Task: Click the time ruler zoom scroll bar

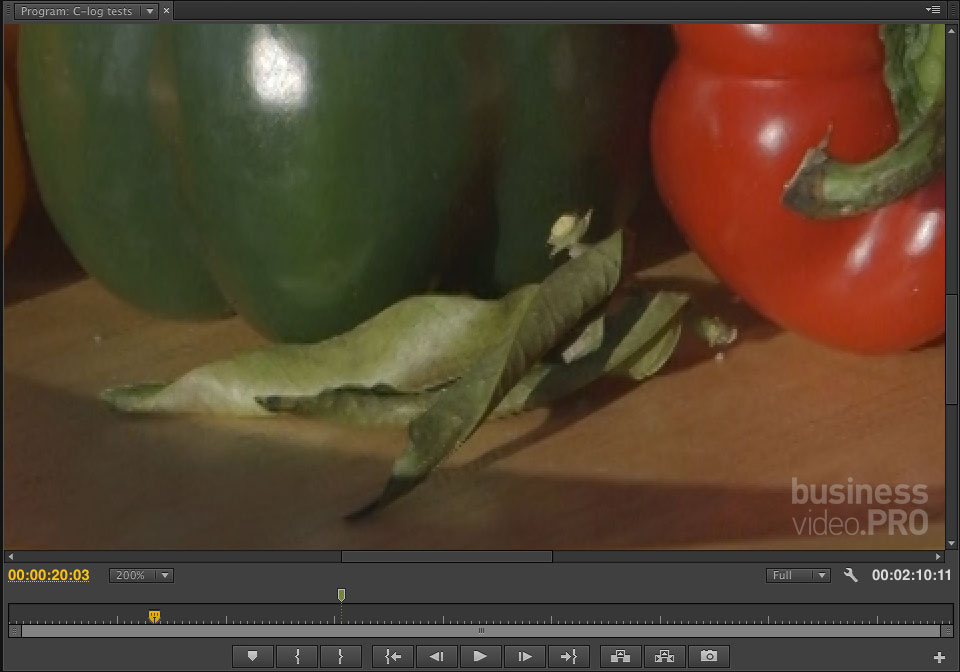Action: [481, 630]
